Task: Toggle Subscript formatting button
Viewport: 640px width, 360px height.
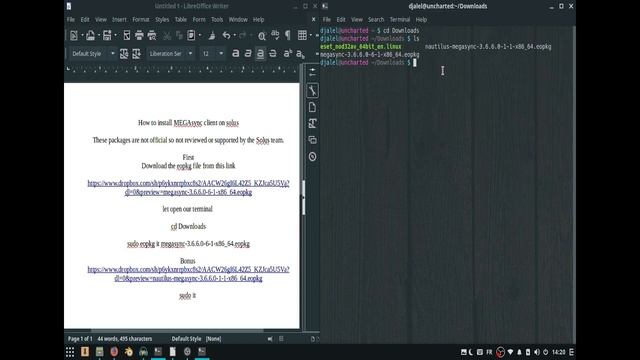Action: coord(300,53)
